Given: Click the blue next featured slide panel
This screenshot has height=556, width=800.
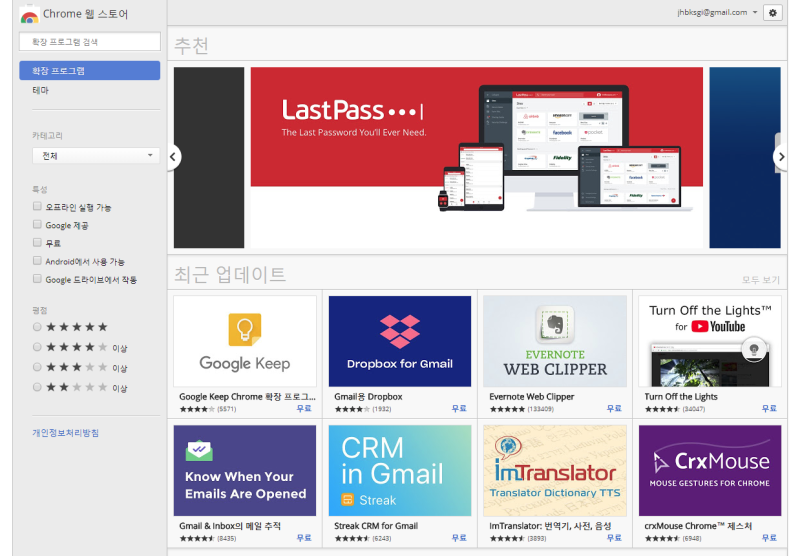Looking at the screenshot, I should pos(745,157).
